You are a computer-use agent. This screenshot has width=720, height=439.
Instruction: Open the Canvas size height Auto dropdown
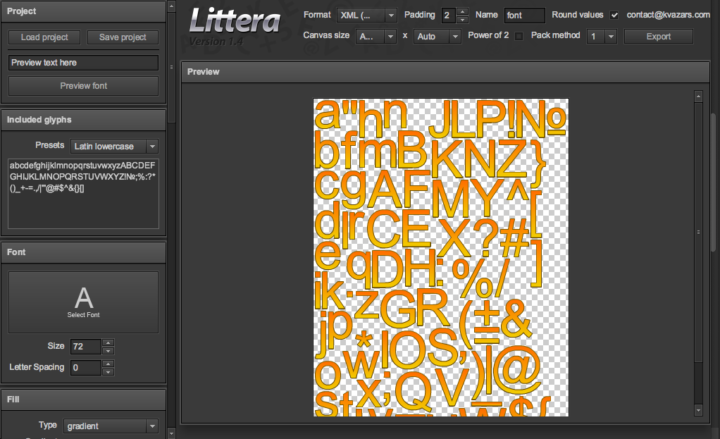tap(437, 36)
